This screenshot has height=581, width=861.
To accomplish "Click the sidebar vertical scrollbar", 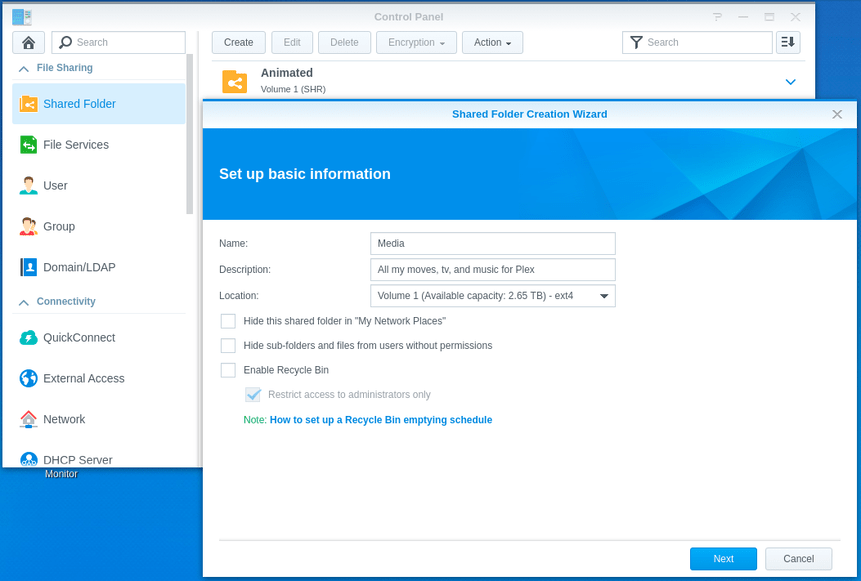I will pyautogui.click(x=189, y=134).
